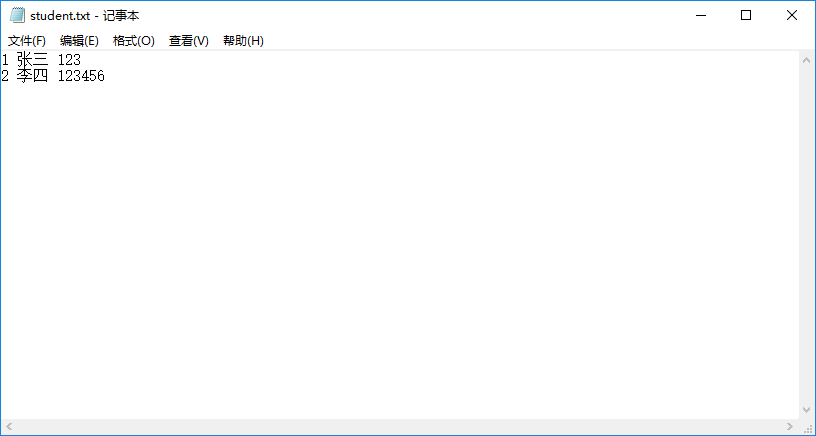Open the 查看(V) menu
This screenshot has height=436, width=816.
pos(188,41)
